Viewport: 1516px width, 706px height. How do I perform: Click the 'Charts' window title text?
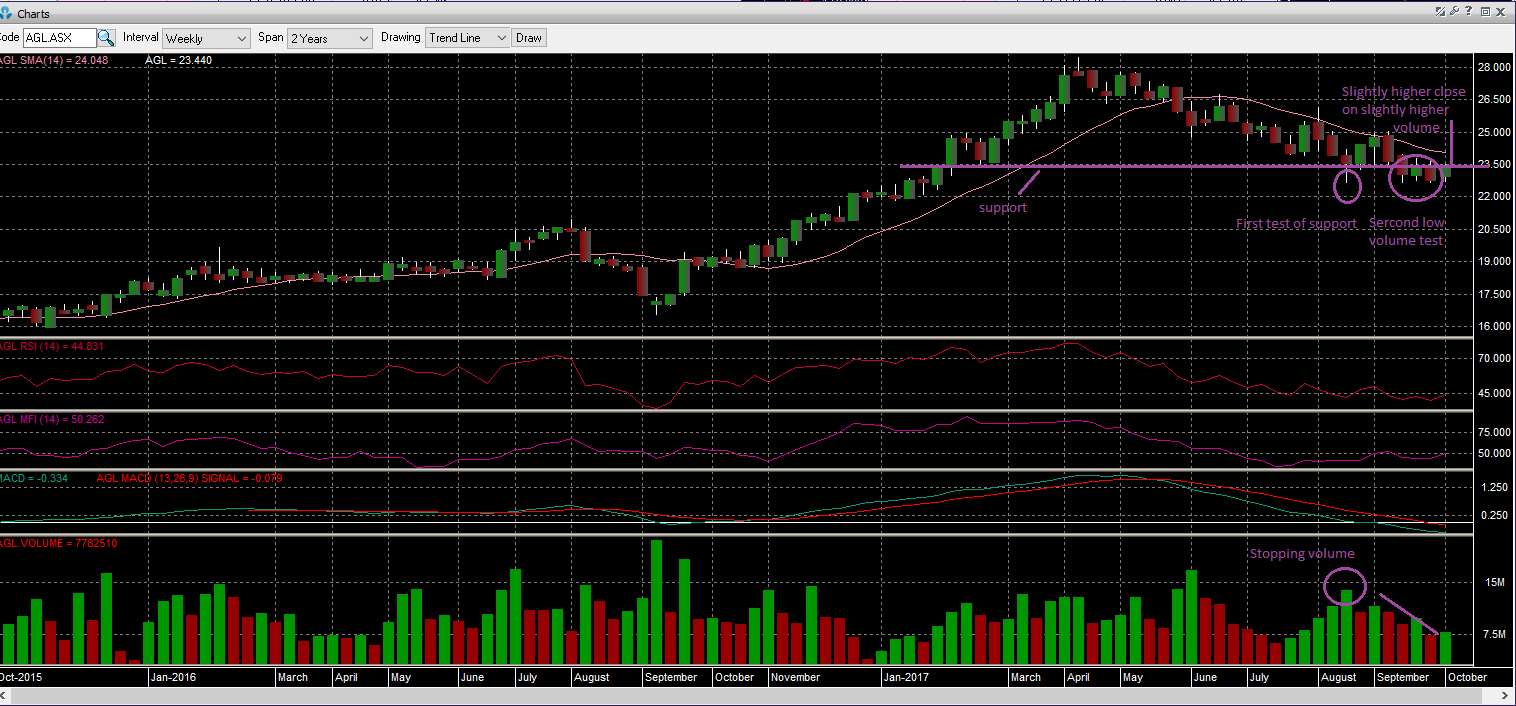[x=33, y=14]
